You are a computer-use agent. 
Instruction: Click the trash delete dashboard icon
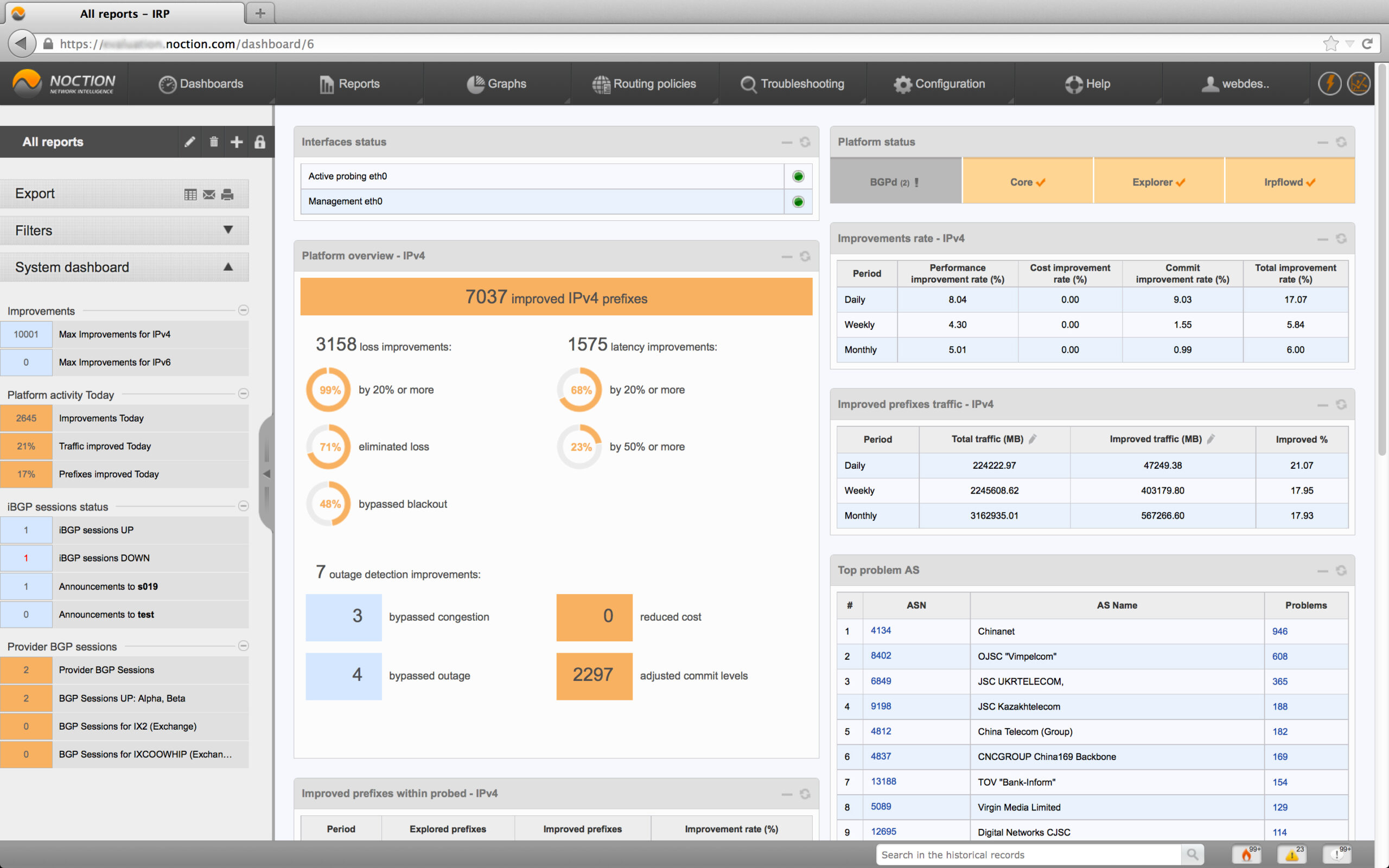(x=214, y=142)
